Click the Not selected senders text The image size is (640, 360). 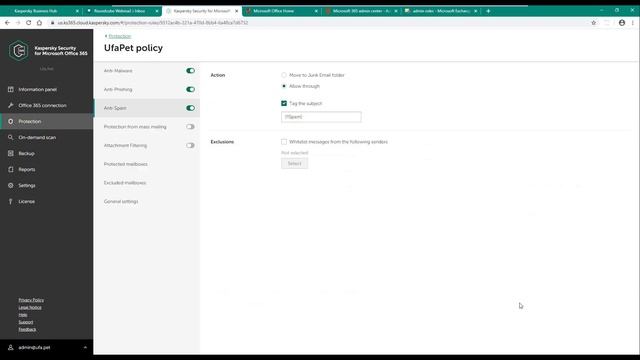(295, 153)
